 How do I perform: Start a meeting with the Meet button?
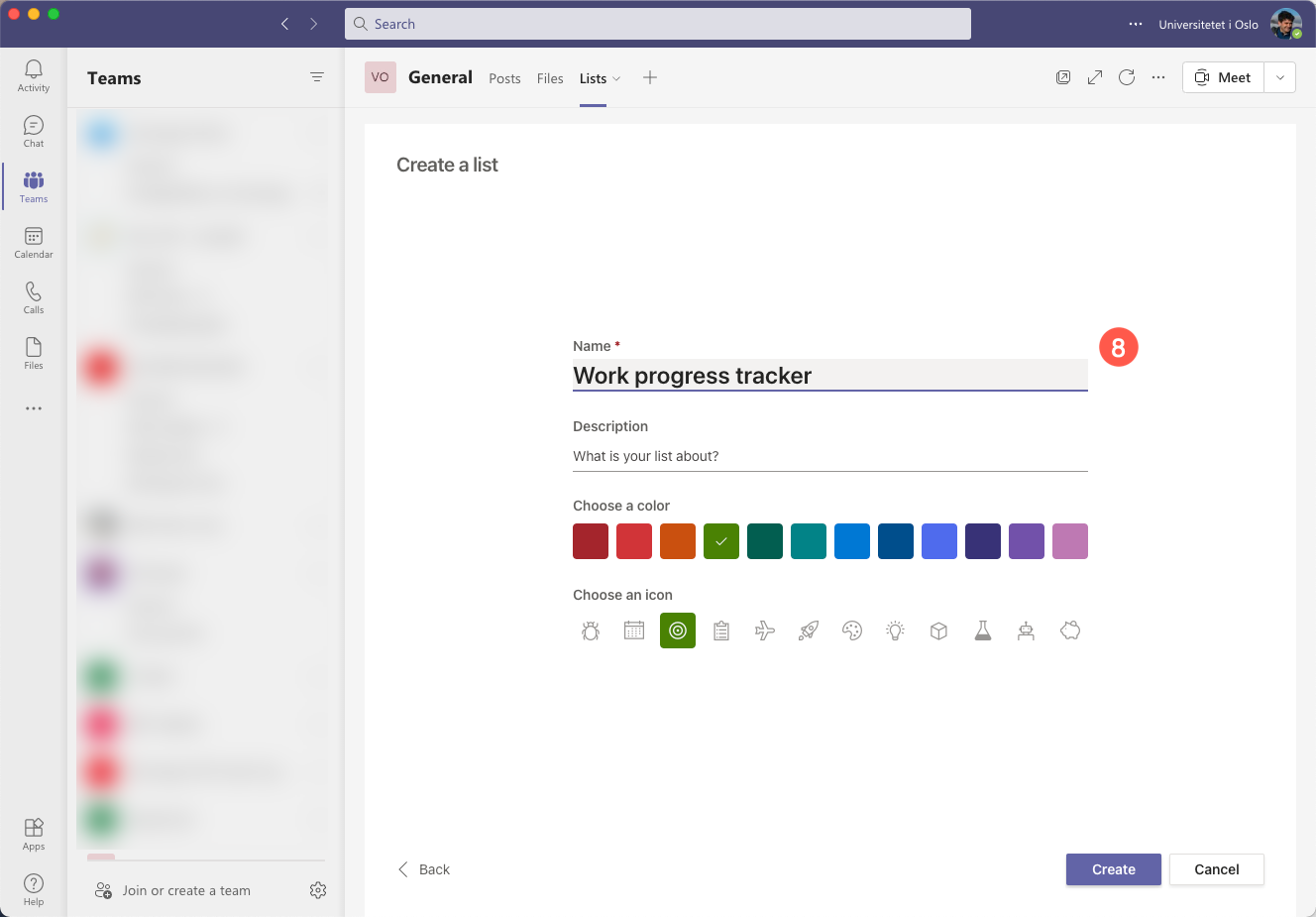1223,77
